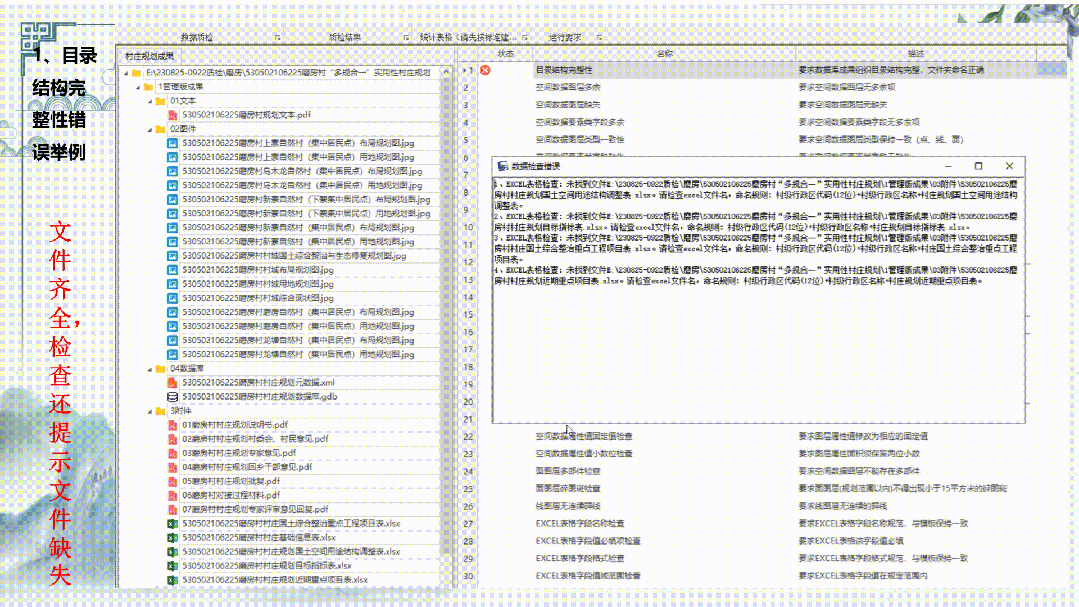Screen dimensions: 1079x607
Task: Click PDF icon of 01磨房村村庄规划说明书.pdf
Action: click(173, 425)
